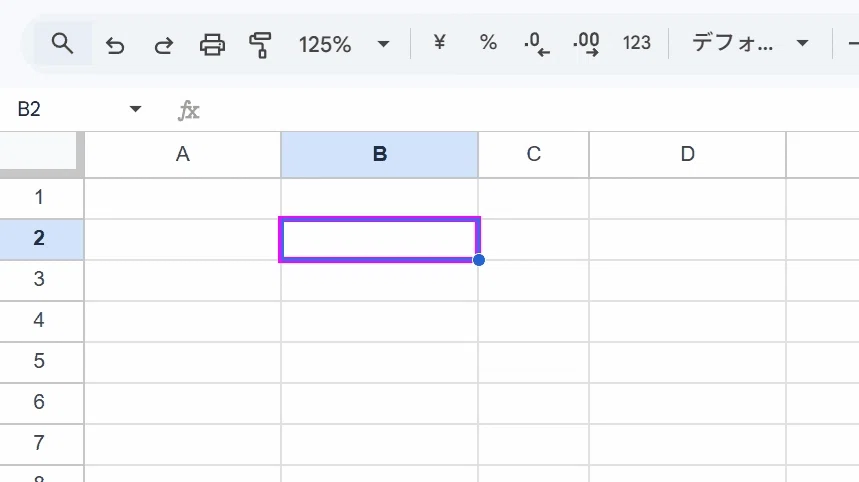Click the blue fill handle on B2
Viewport: 859px width, 482px height.
click(x=479, y=260)
